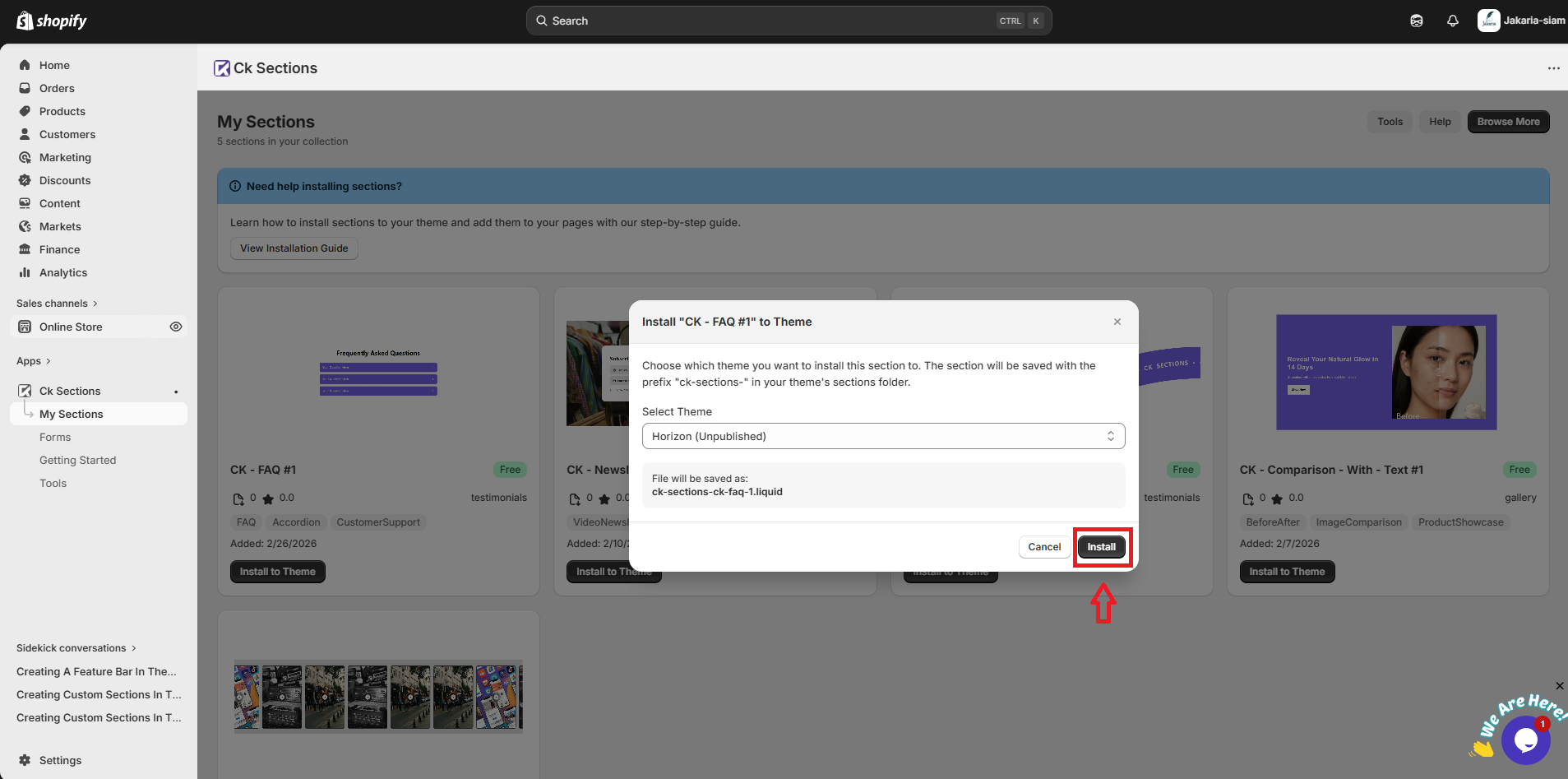Dismiss the We Are Here chat popup
The width and height of the screenshot is (1568, 779).
[x=1559, y=686]
